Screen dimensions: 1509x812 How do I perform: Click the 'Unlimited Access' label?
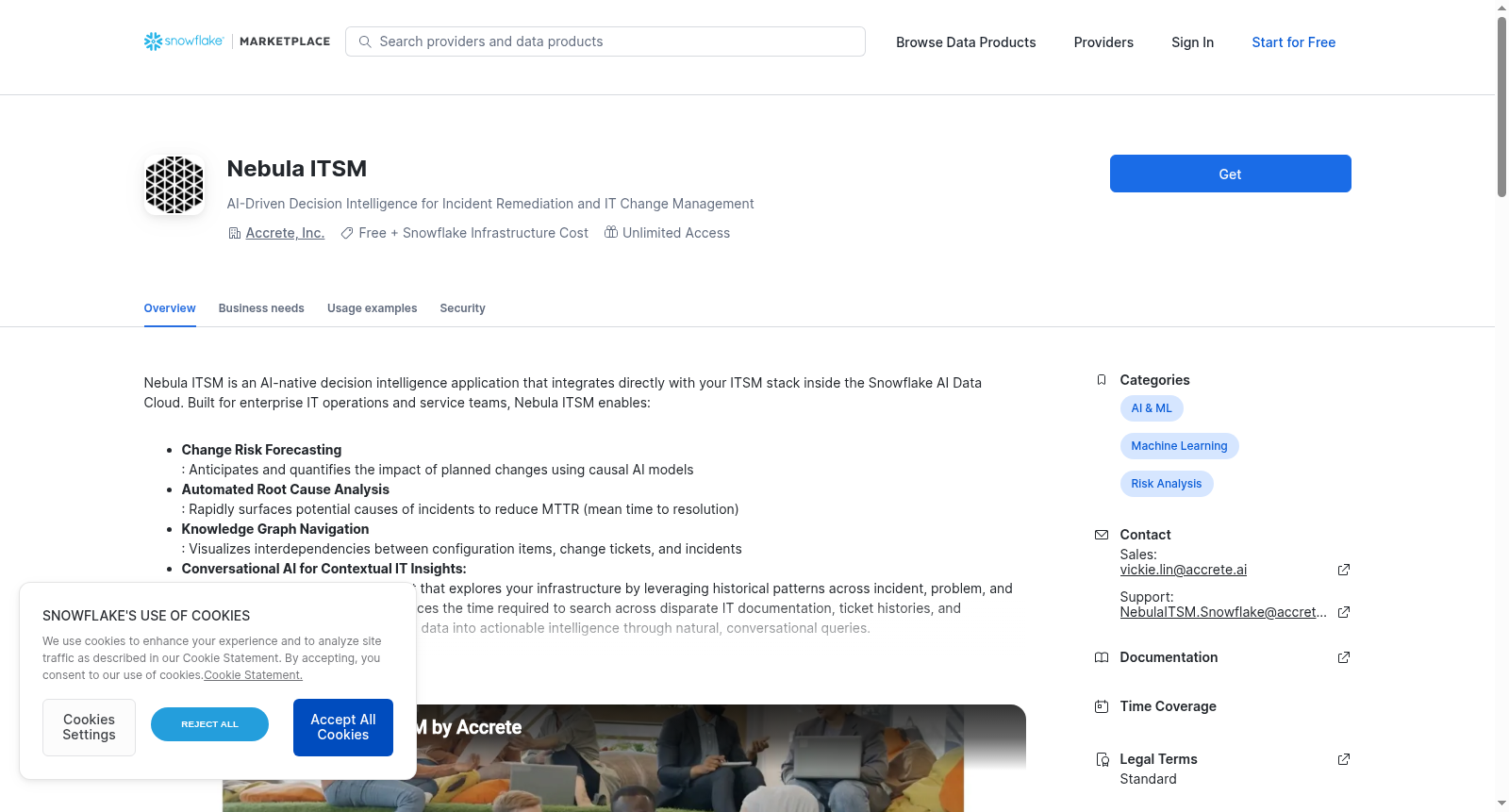pos(676,233)
